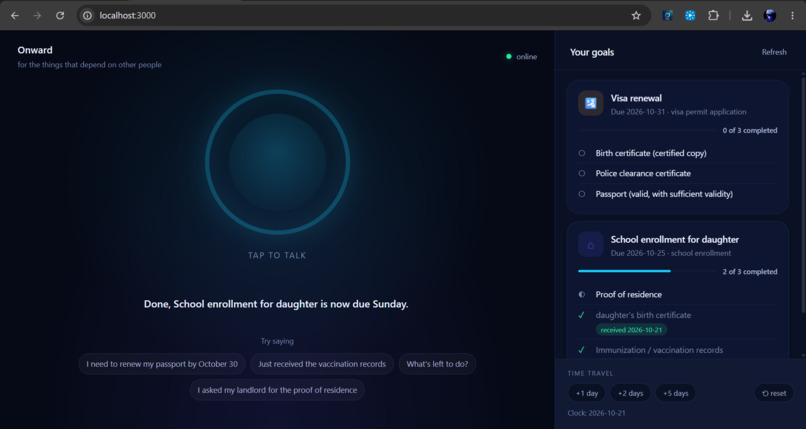
Task: Advance the clock by +5 days
Action: pyautogui.click(x=675, y=393)
